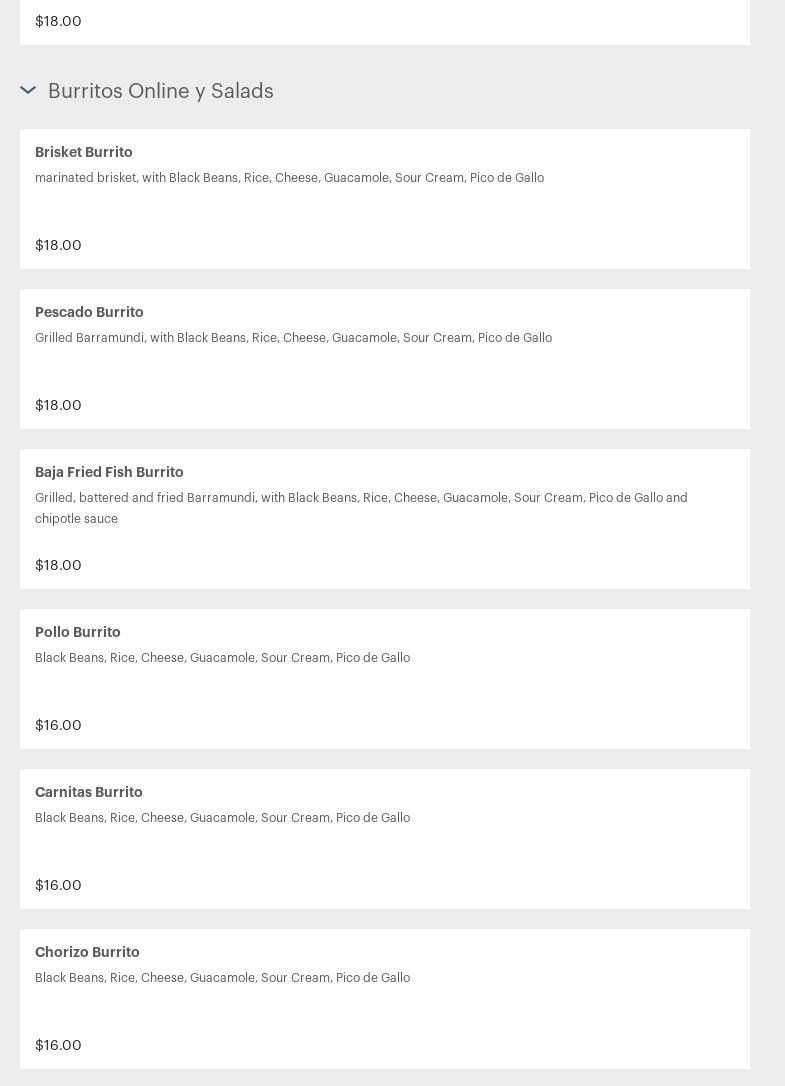The width and height of the screenshot is (785, 1086).
Task: Click the Burritos Online y Salads heading
Action: pyautogui.click(x=161, y=91)
